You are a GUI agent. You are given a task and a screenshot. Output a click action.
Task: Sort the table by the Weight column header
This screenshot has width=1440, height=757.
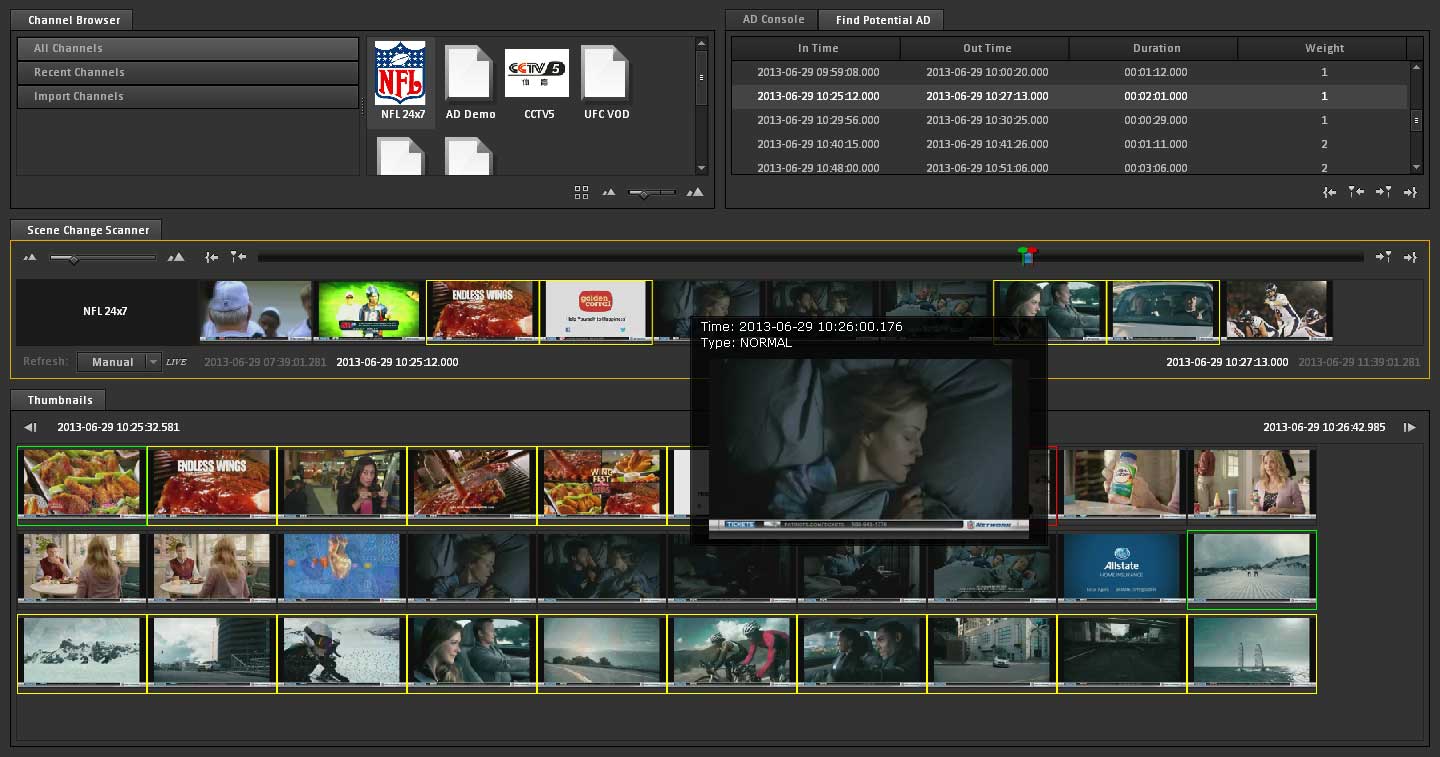tap(1323, 48)
